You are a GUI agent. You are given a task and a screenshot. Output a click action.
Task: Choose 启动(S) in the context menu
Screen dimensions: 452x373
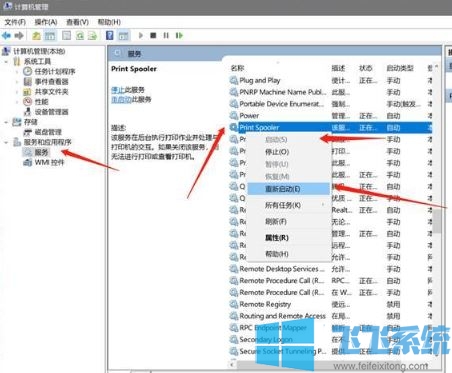tap(289, 140)
